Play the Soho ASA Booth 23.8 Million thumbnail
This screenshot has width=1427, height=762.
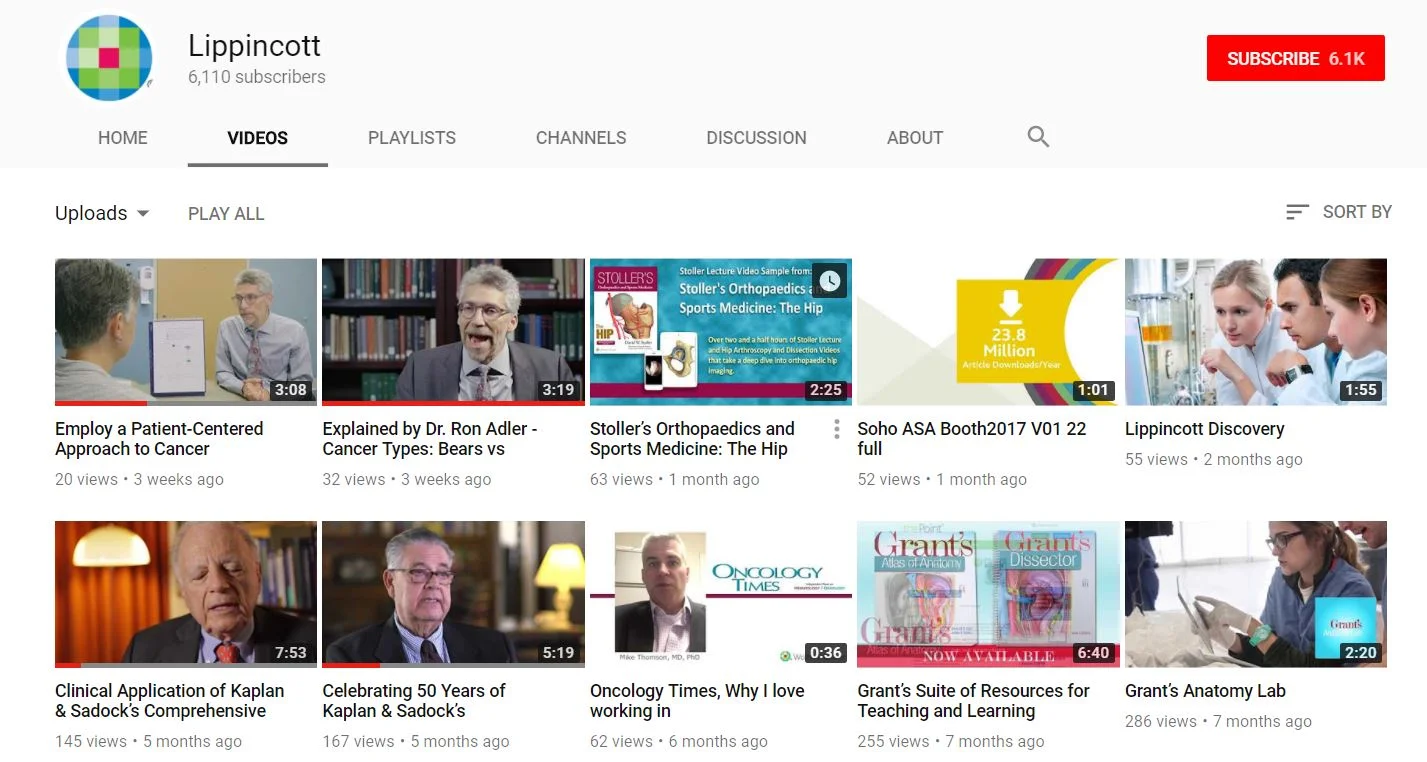tap(988, 332)
